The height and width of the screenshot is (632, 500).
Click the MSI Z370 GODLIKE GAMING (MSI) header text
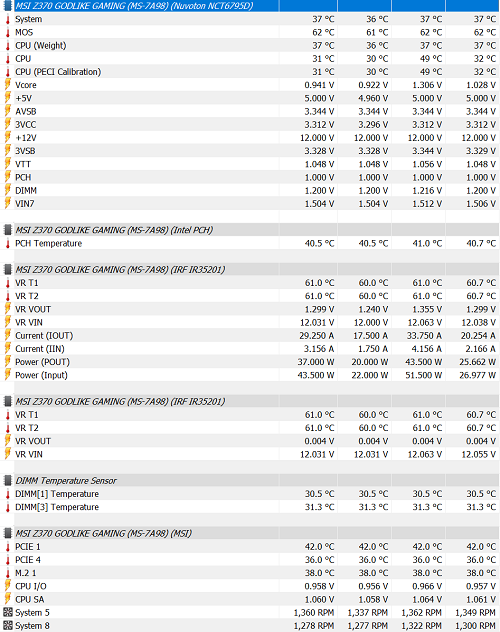coord(103,533)
